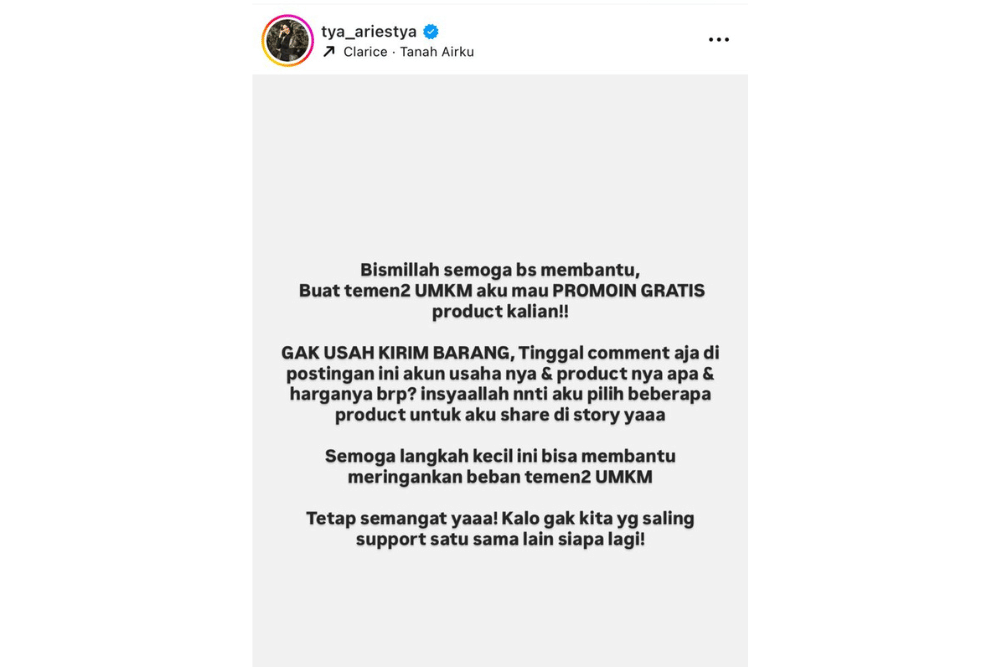Click the checkmark inside the verified badge
The image size is (1000, 667).
(x=430, y=31)
